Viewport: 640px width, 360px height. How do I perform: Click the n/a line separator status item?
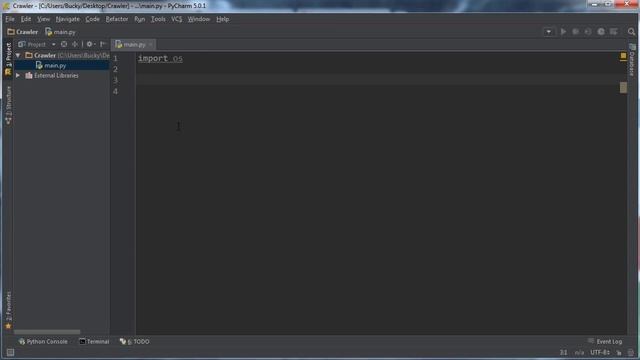tap(579, 352)
